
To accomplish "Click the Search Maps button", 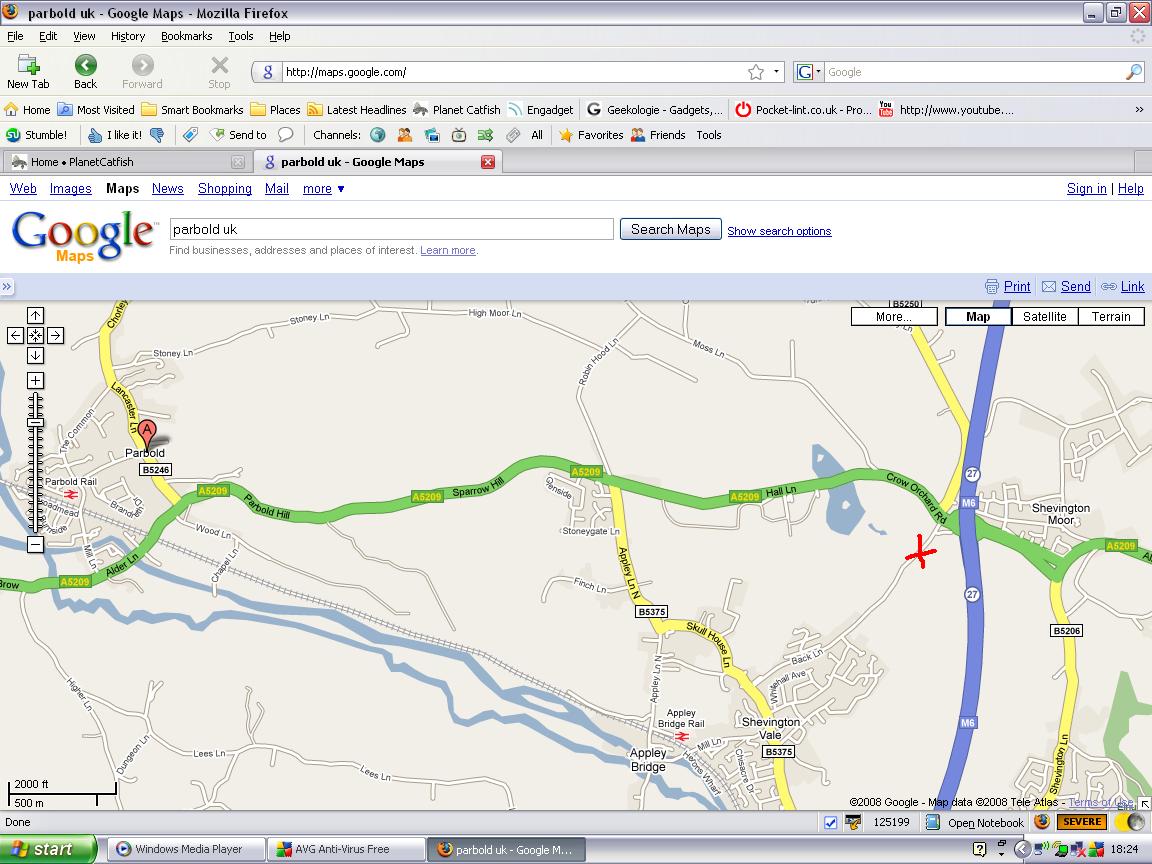I will tap(671, 229).
